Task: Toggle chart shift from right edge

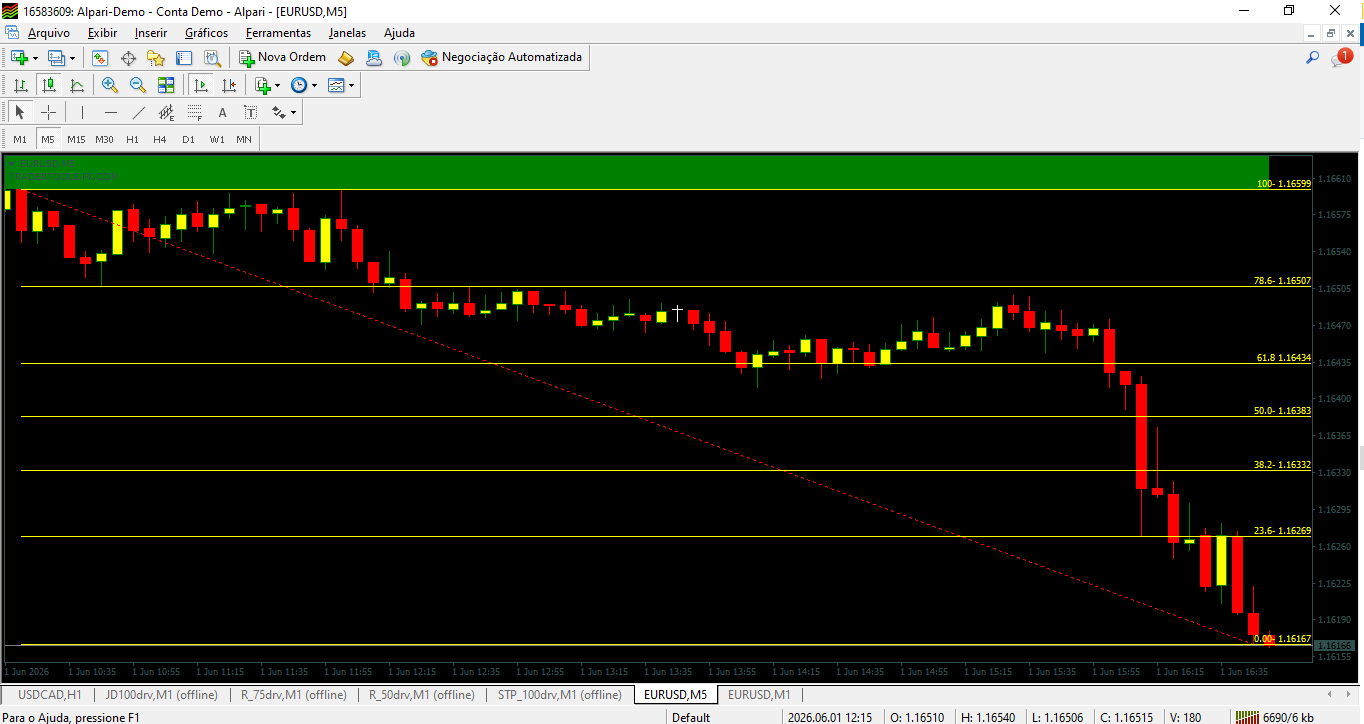Action: 228,85
